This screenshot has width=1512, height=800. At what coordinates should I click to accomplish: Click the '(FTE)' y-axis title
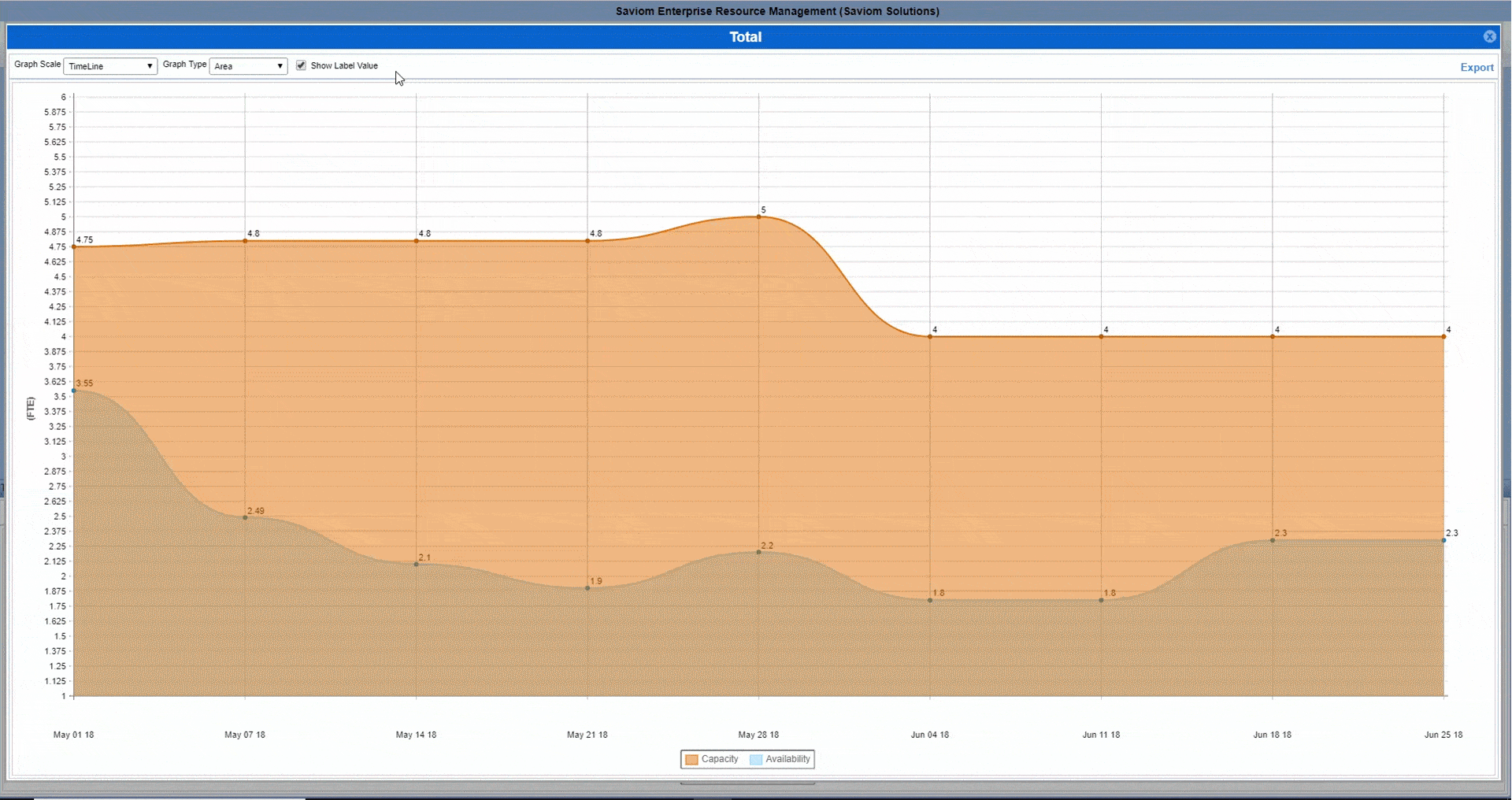[x=31, y=409]
